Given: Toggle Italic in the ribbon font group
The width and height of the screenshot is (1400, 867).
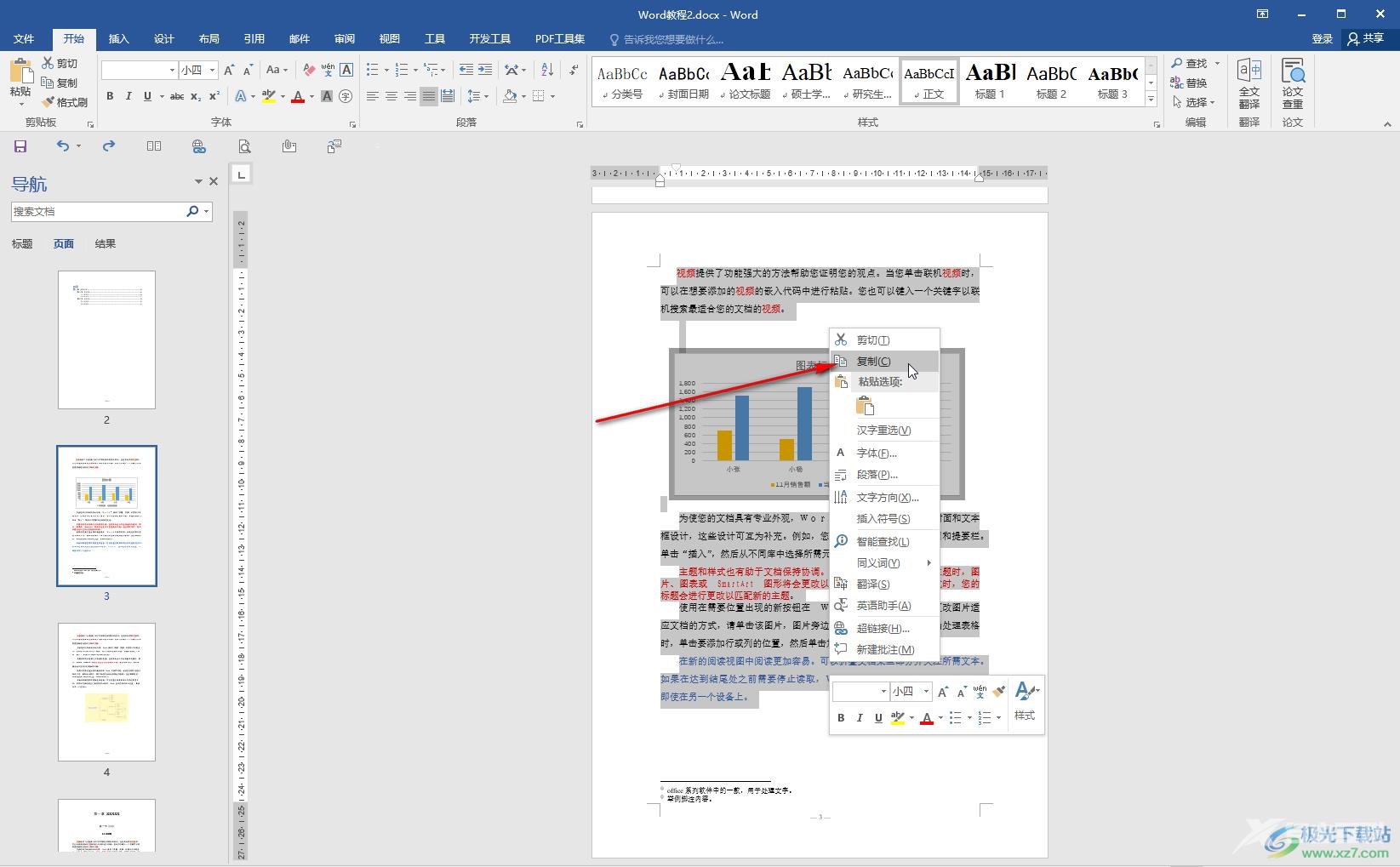Looking at the screenshot, I should click(129, 96).
